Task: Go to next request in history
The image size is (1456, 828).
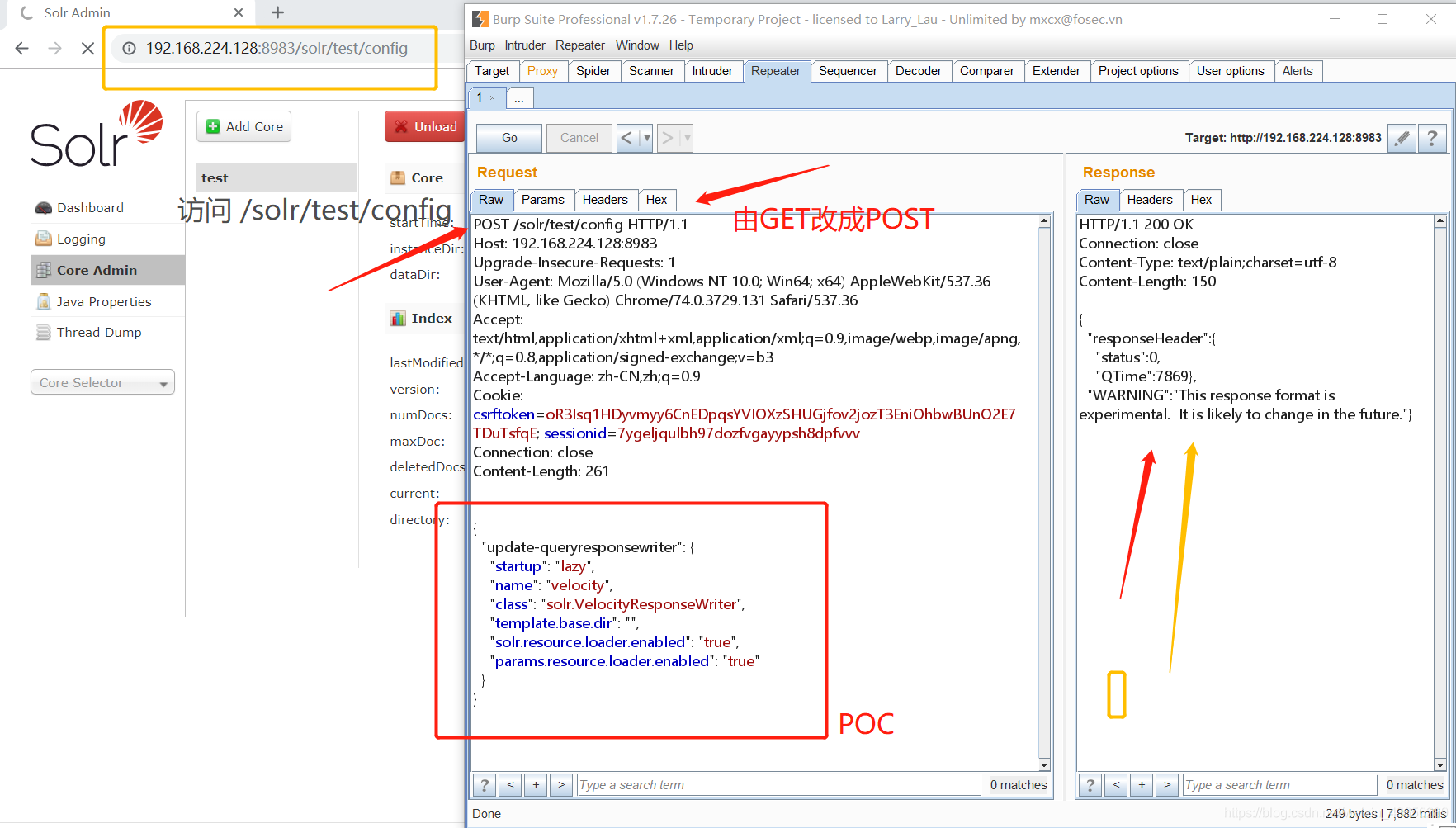Action: [668, 138]
